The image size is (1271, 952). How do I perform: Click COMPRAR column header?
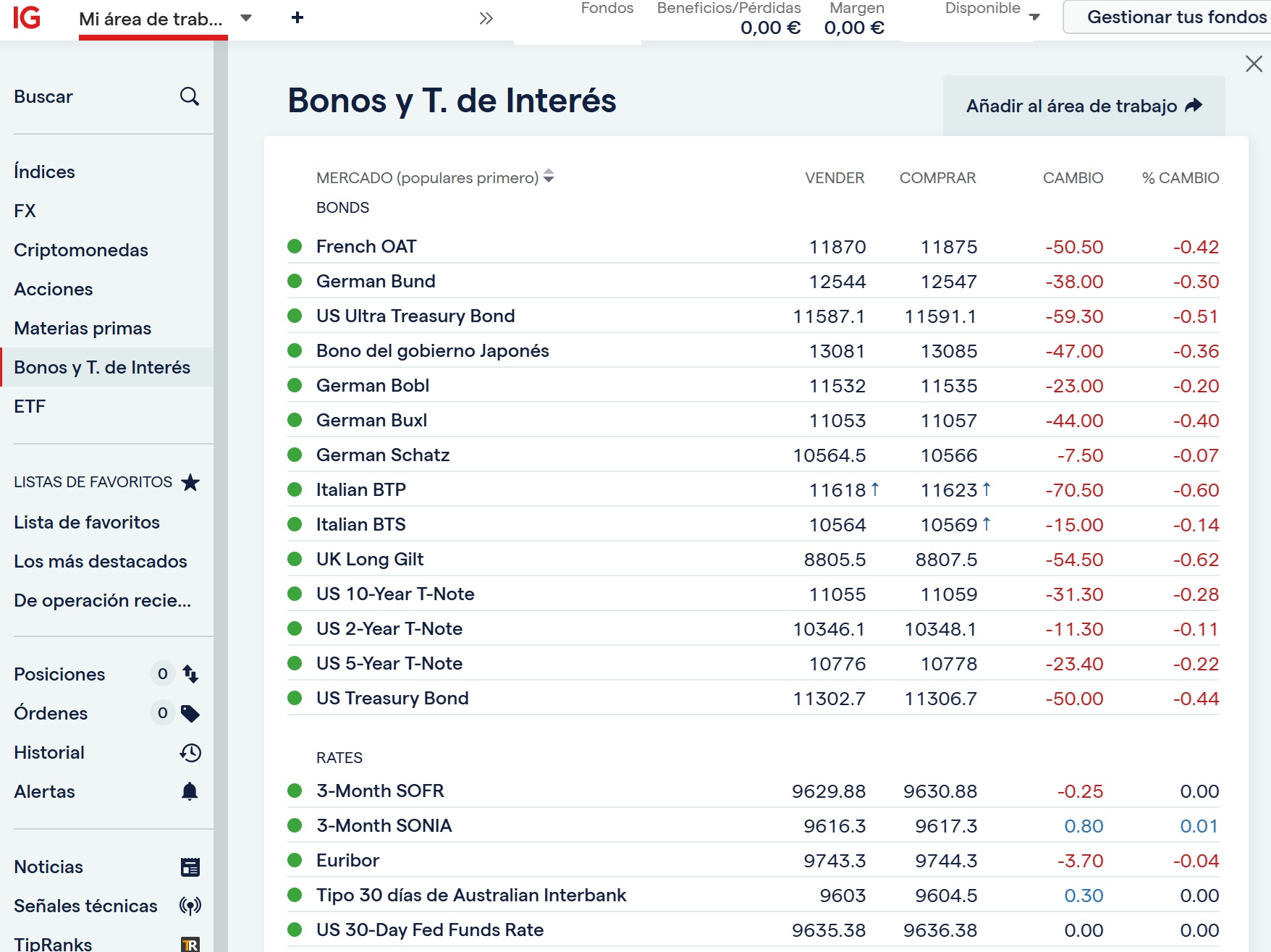(937, 177)
